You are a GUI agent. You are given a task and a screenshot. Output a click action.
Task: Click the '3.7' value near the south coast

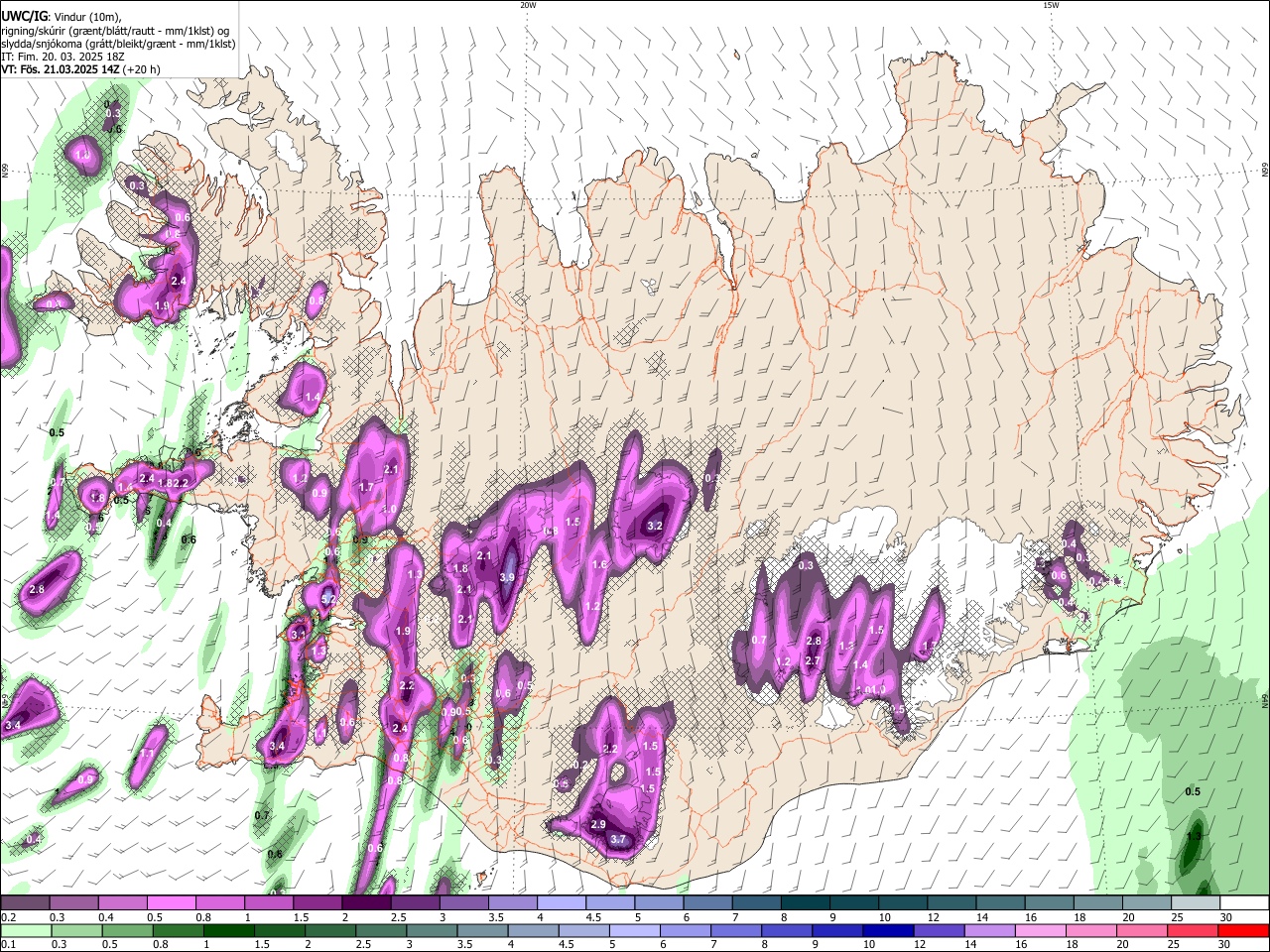tap(618, 840)
